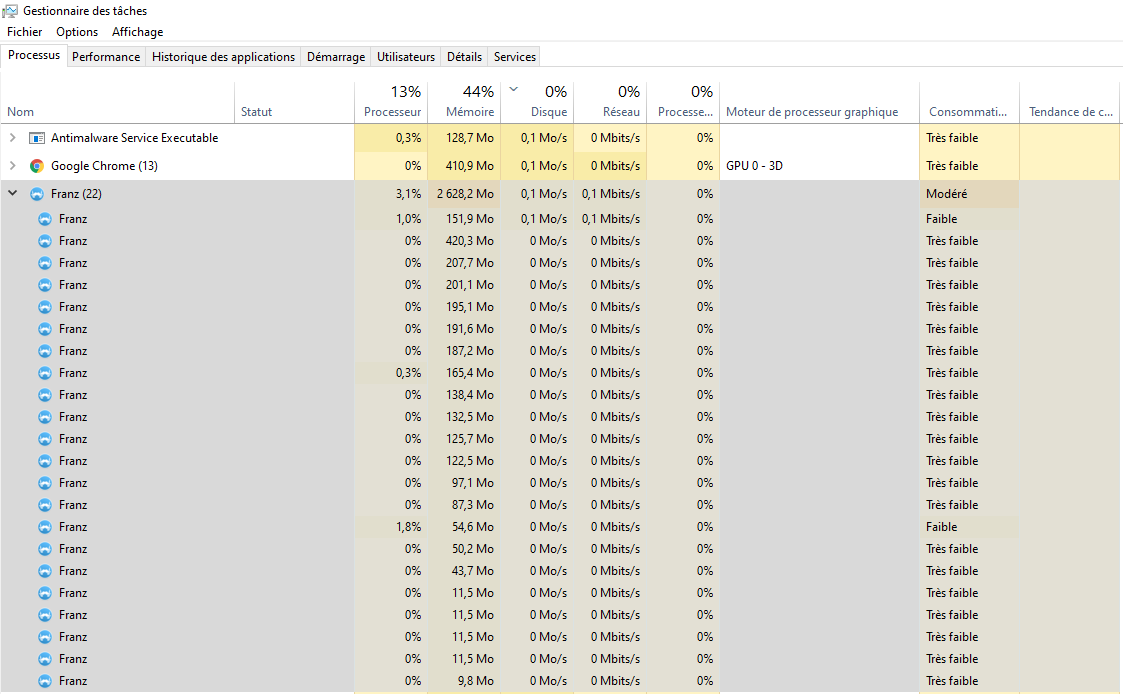1123x694 pixels.
Task: Click Franz icon in 191,6 Mo row
Action: 44,329
